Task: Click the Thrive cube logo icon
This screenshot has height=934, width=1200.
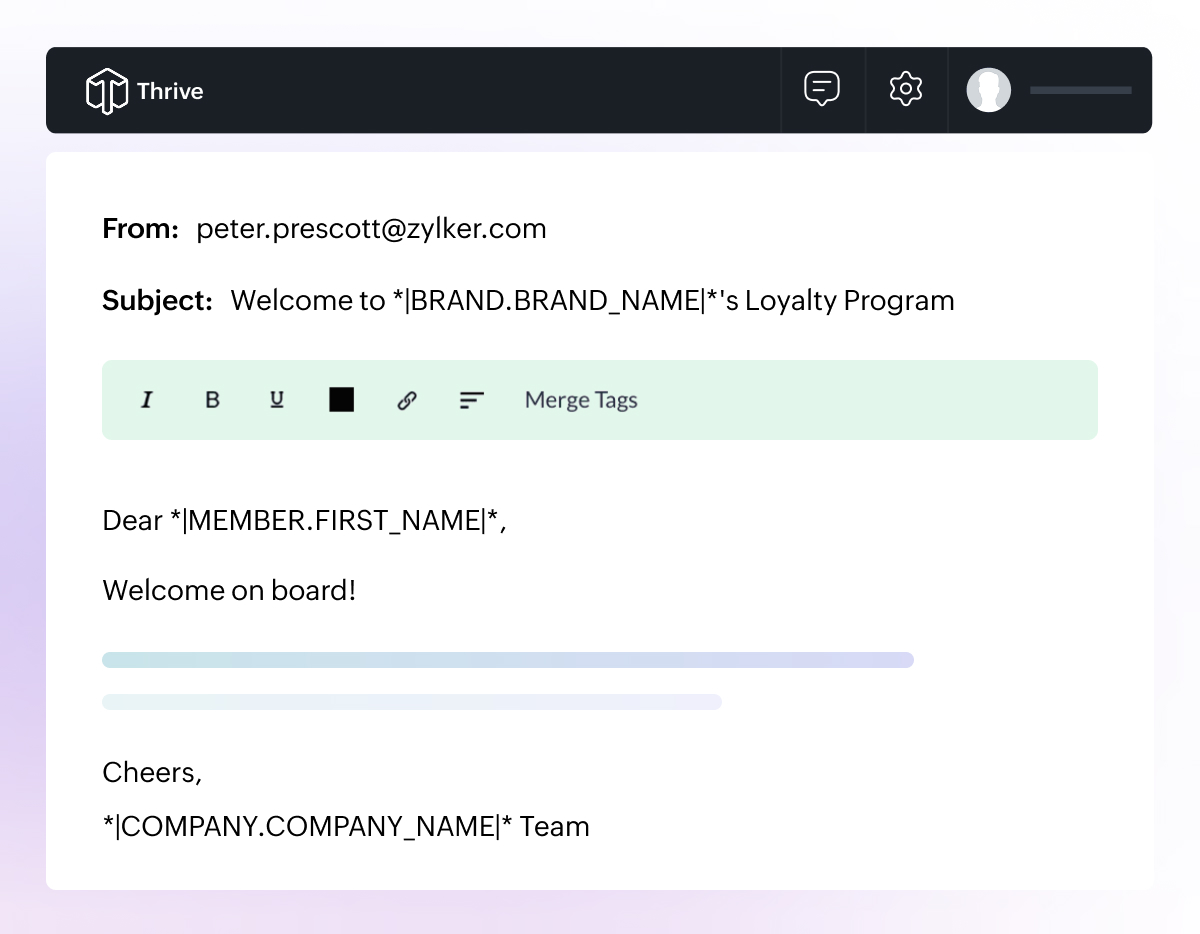Action: pos(106,91)
